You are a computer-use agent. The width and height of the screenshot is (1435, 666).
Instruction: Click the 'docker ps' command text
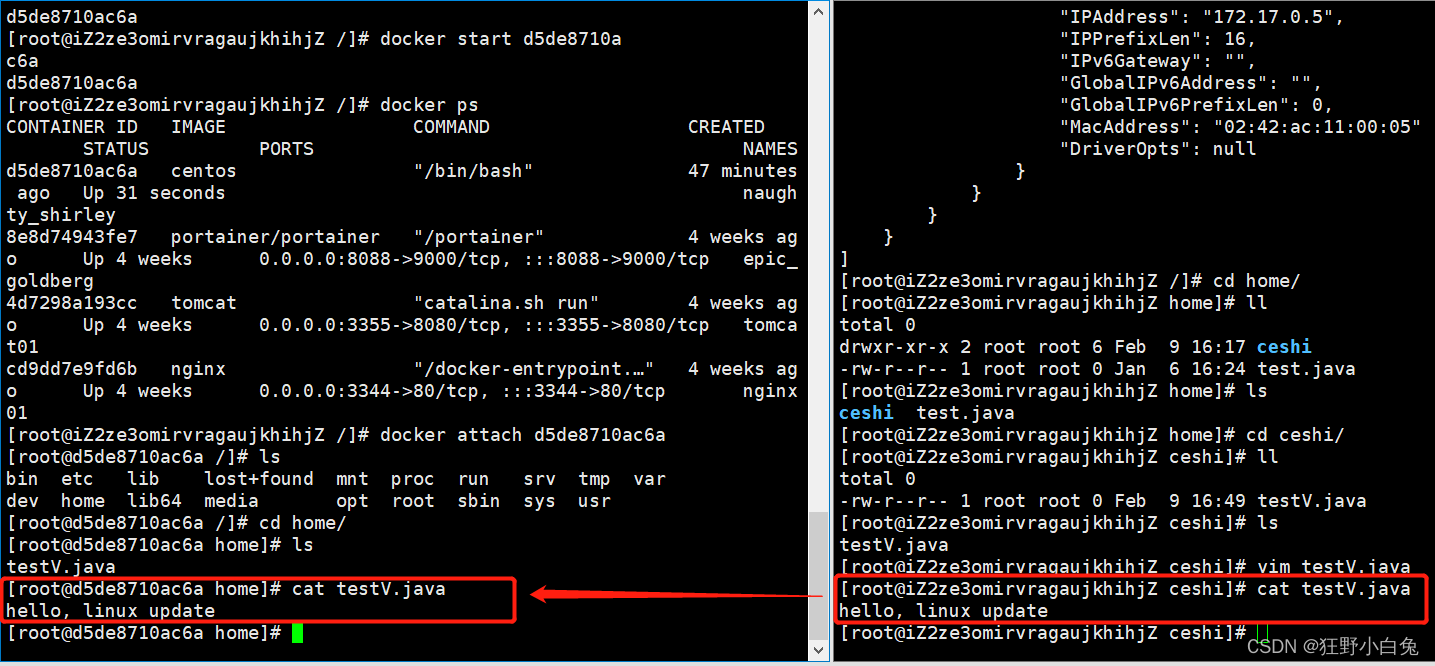429,105
